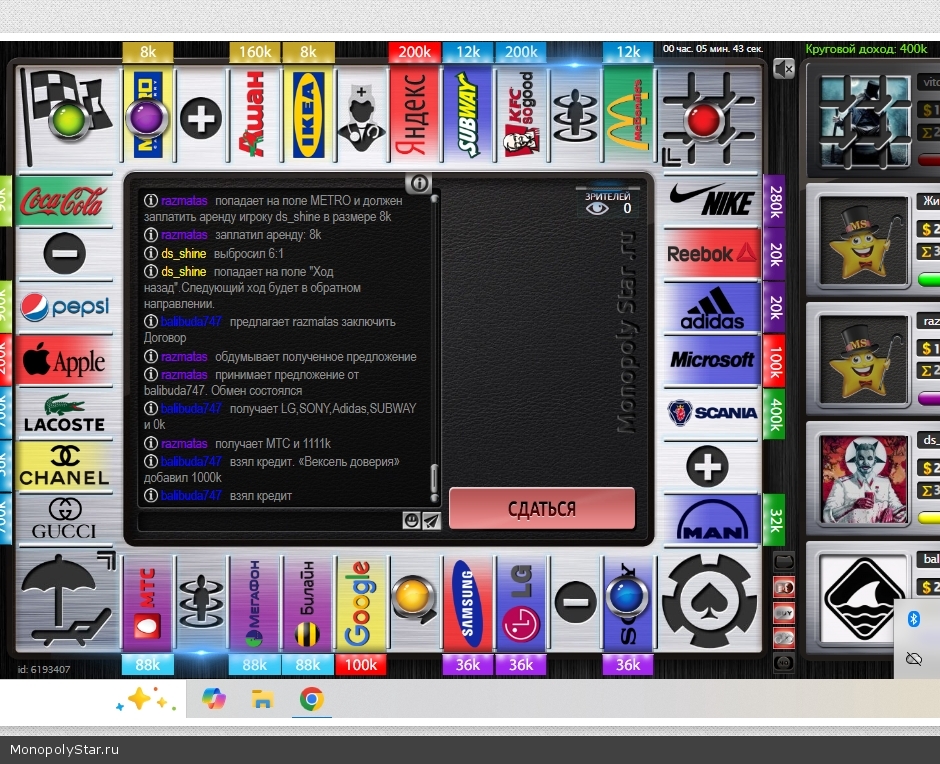Select the Билайн property tile
This screenshot has width=940, height=764.
tap(308, 601)
